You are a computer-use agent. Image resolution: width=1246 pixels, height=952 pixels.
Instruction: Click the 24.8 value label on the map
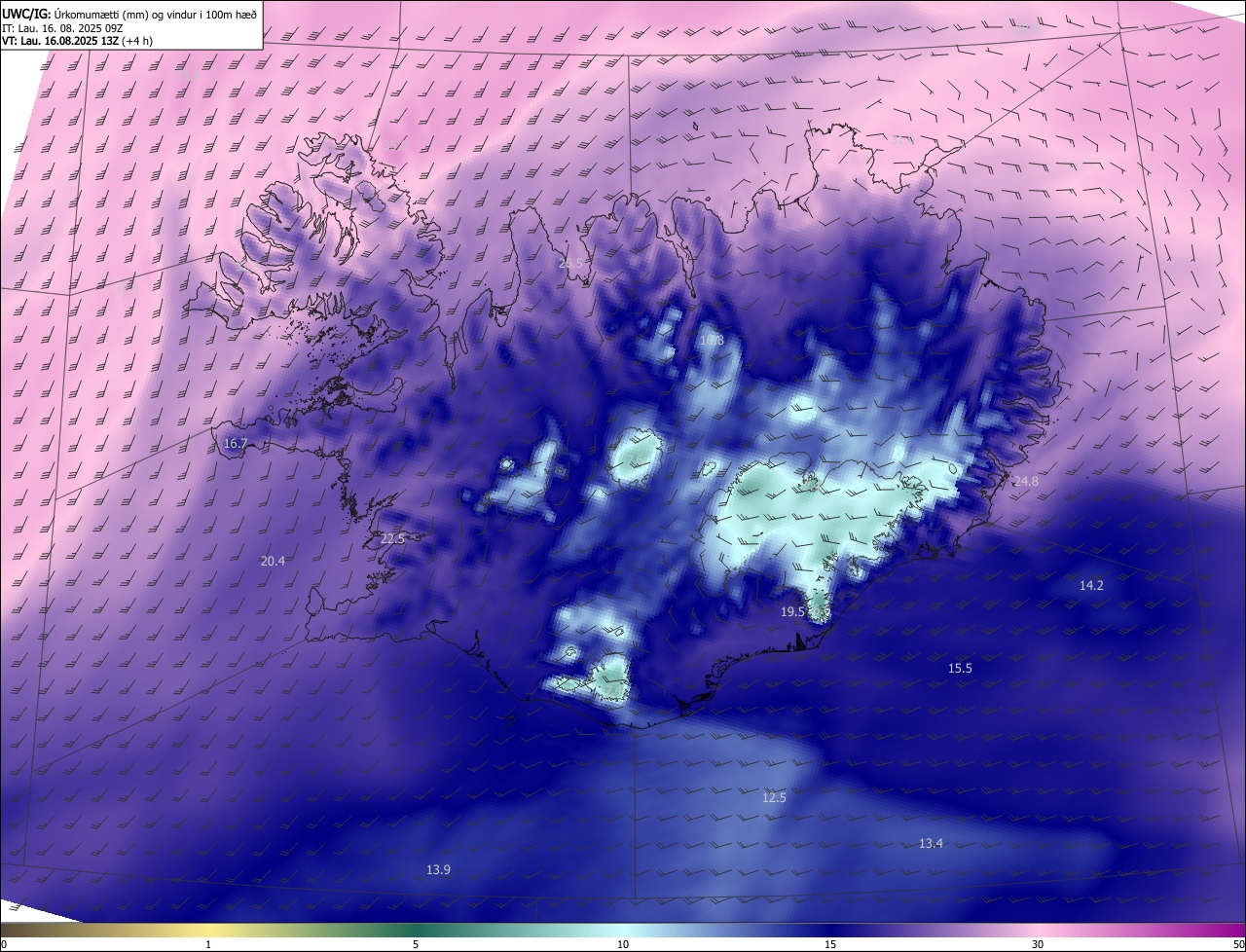coord(1026,482)
